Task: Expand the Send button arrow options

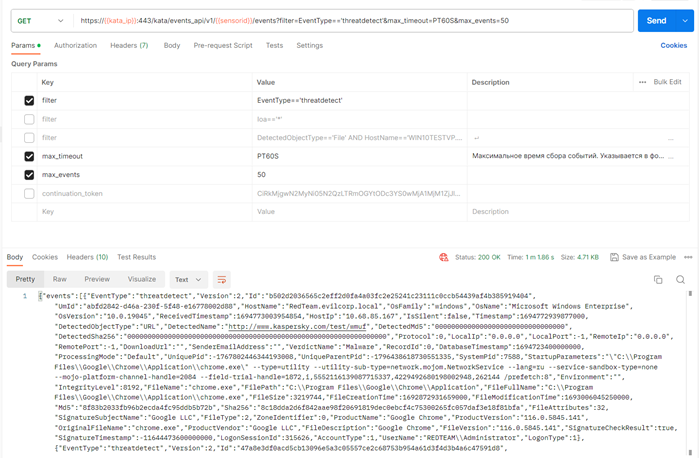Action: click(x=685, y=20)
